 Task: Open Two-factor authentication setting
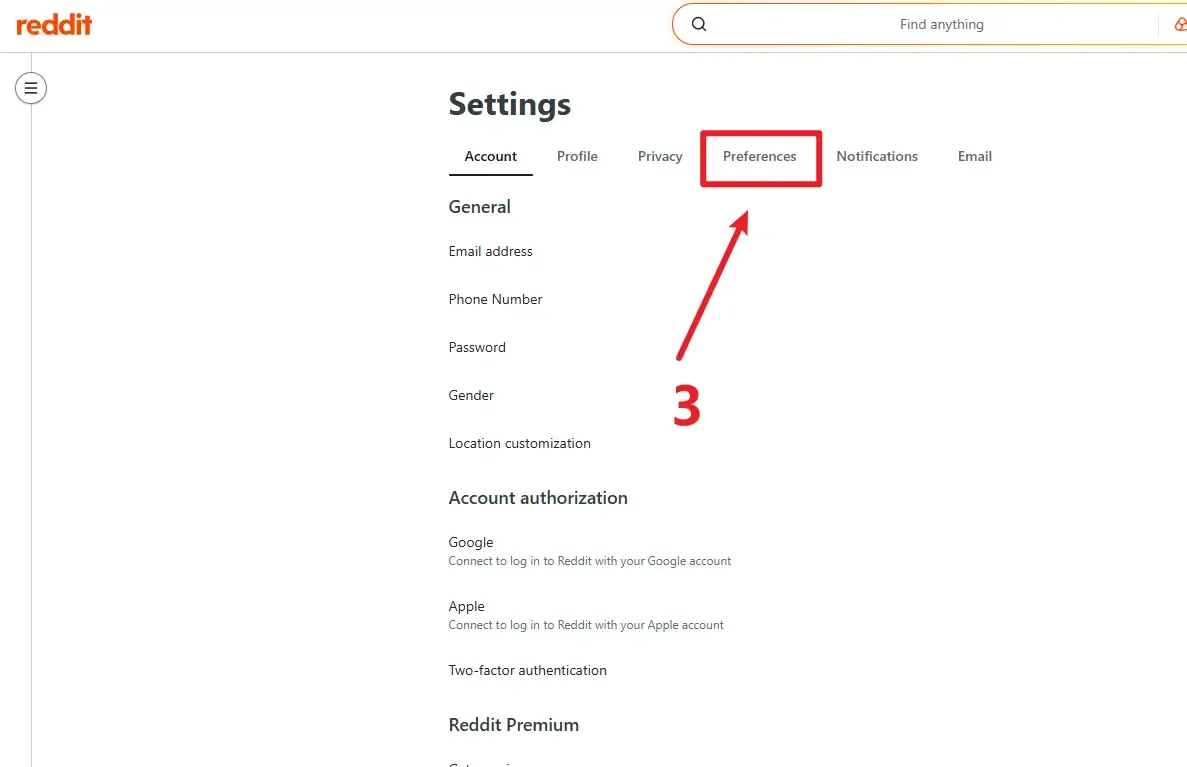pos(528,671)
